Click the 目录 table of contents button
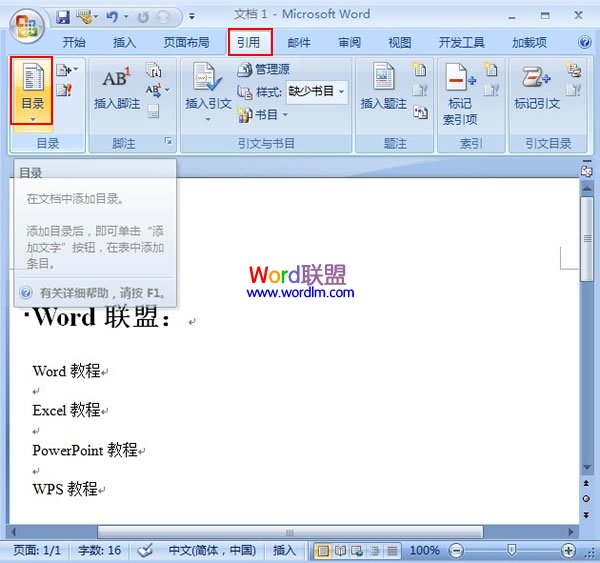 [x=32, y=91]
